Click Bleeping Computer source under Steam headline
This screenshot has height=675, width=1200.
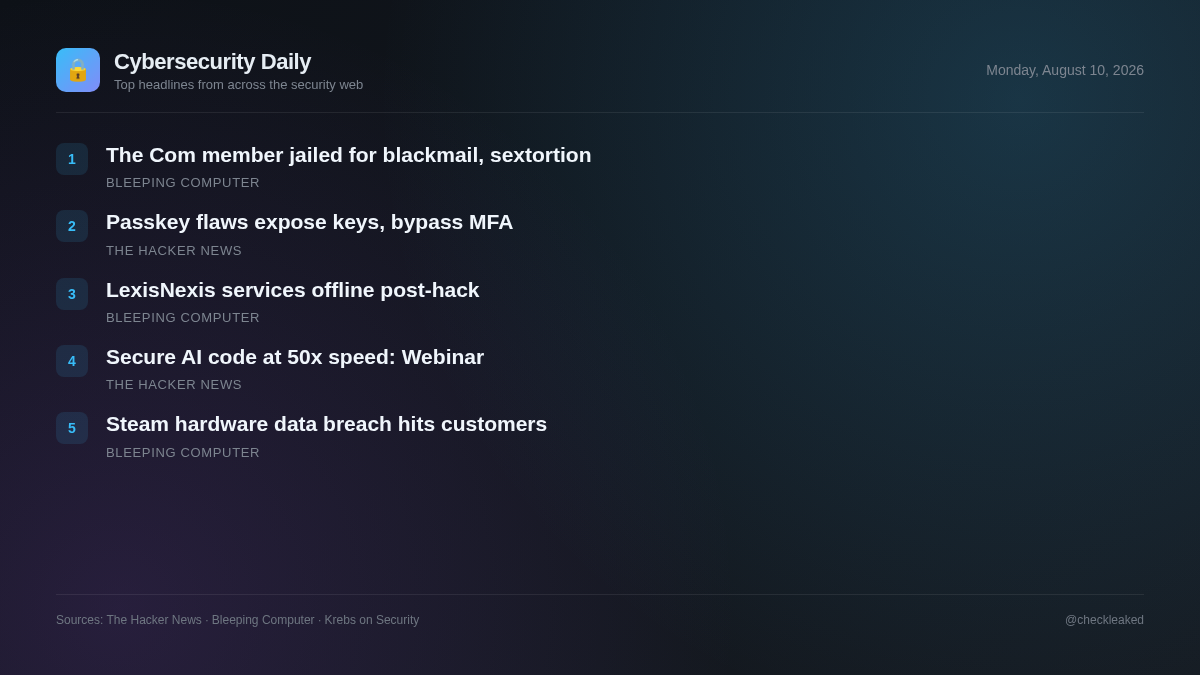coord(183,453)
